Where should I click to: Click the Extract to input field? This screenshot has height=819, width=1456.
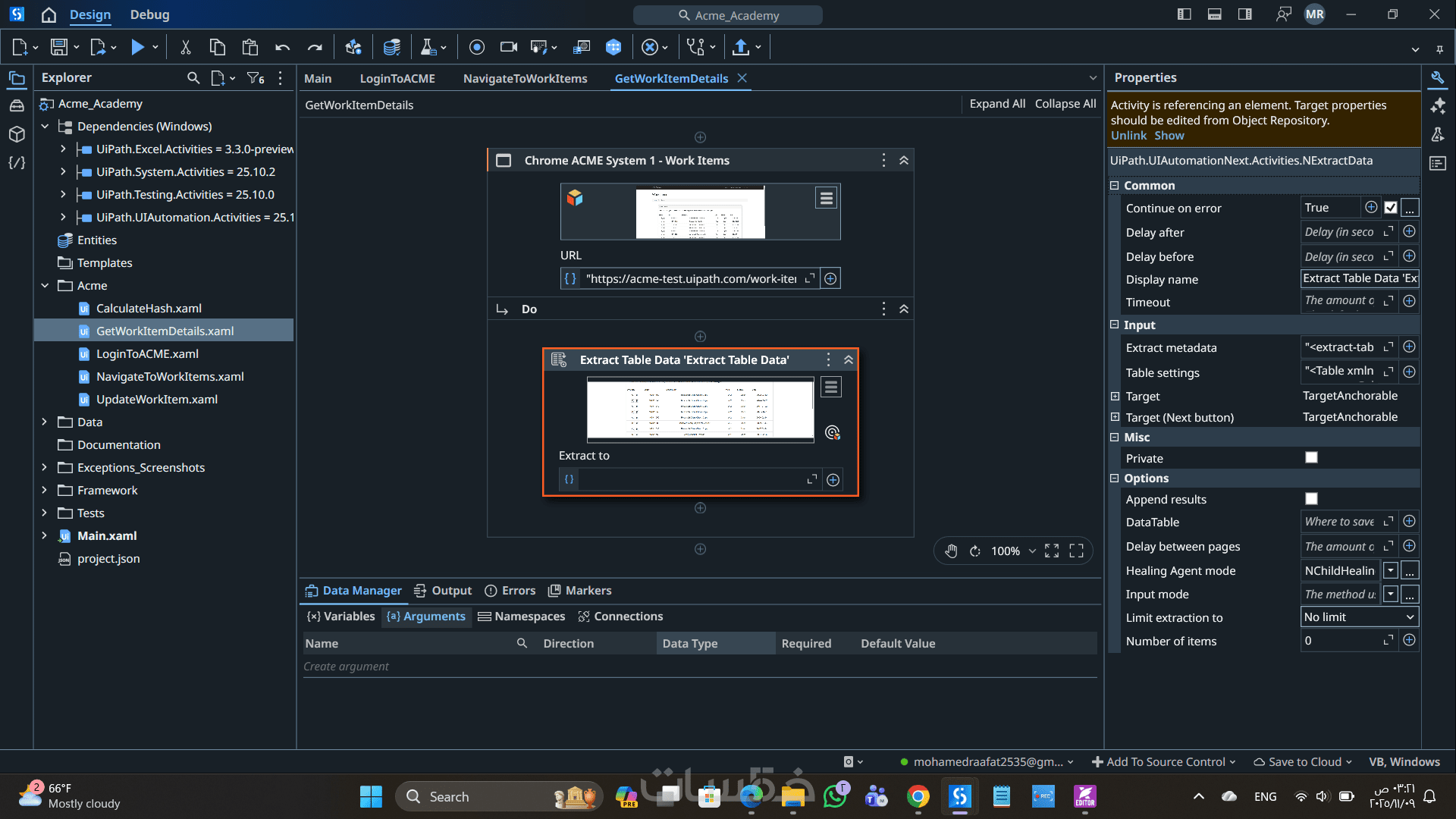692,480
